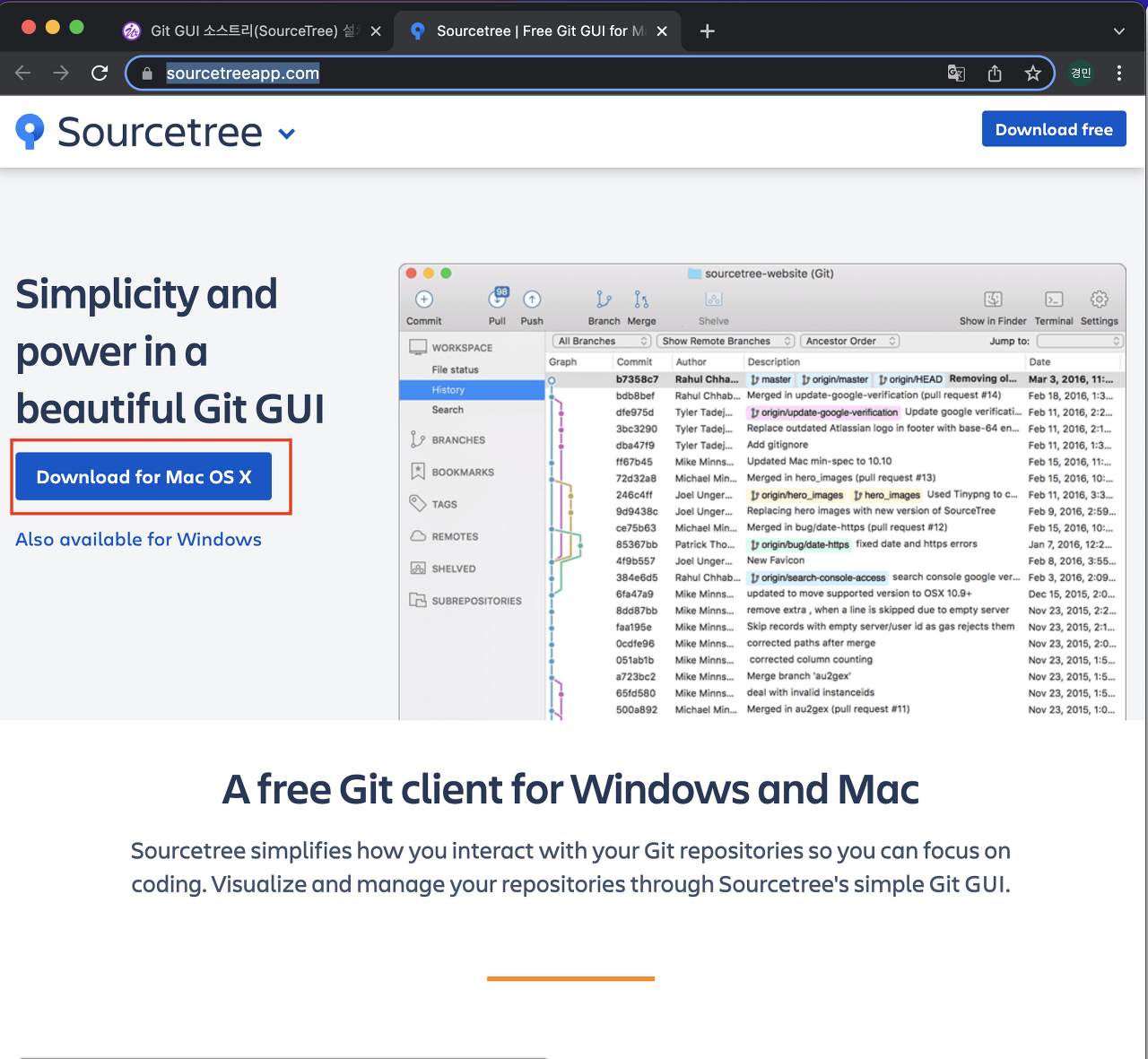Open the Ancestor Order dropdown

tap(849, 342)
